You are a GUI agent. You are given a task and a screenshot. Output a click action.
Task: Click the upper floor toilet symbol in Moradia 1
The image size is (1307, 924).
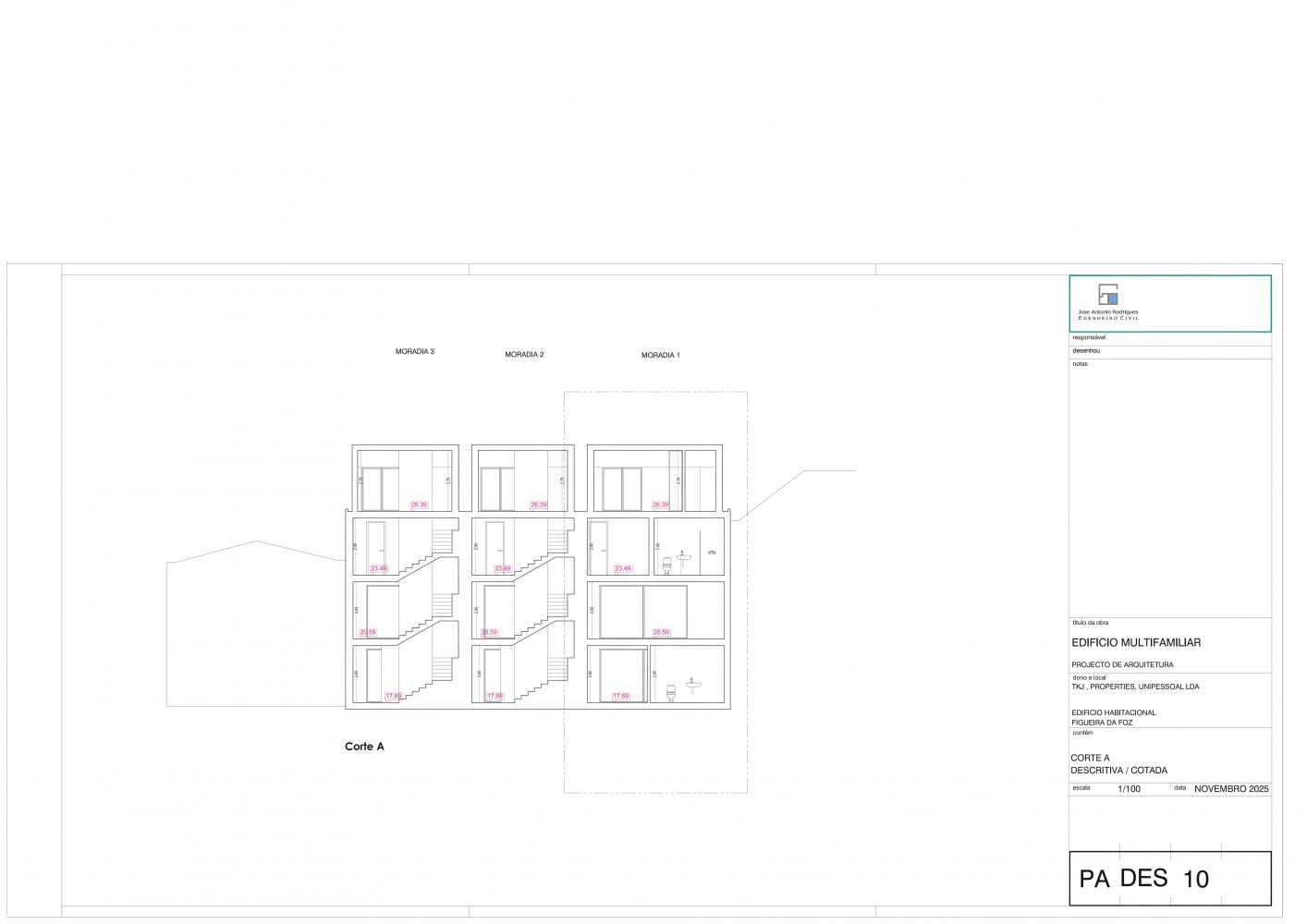pyautogui.click(x=666, y=565)
